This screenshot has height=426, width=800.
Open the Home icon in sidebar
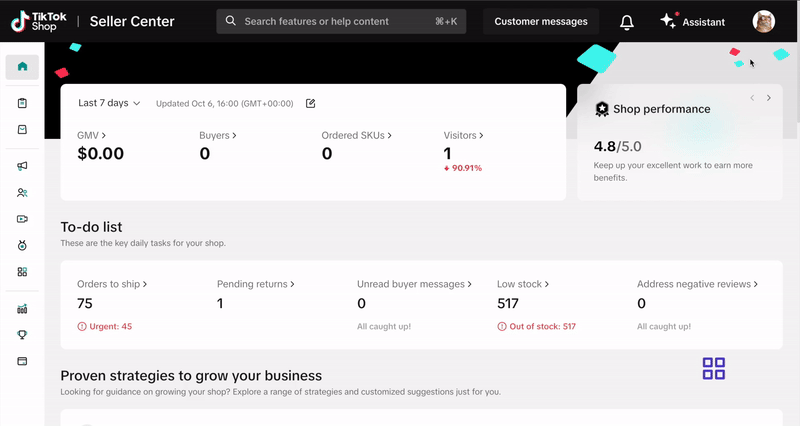pyautogui.click(x=22, y=67)
